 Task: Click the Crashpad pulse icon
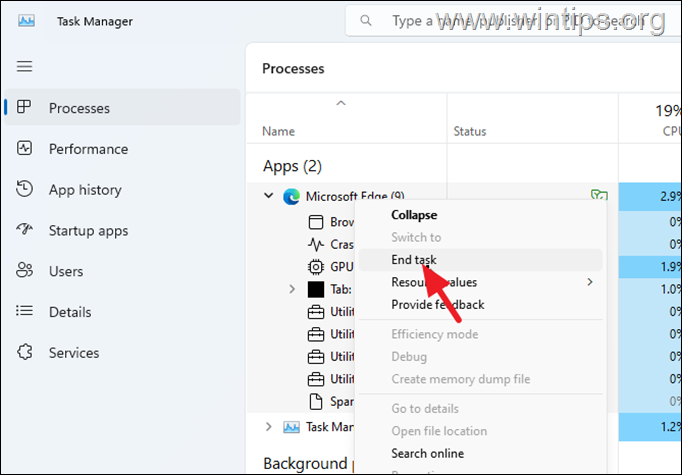(x=316, y=244)
